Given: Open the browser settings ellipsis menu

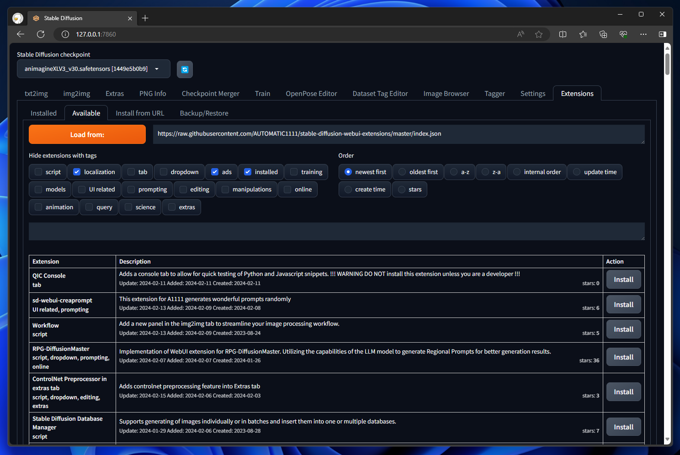Looking at the screenshot, I should coord(643,34).
